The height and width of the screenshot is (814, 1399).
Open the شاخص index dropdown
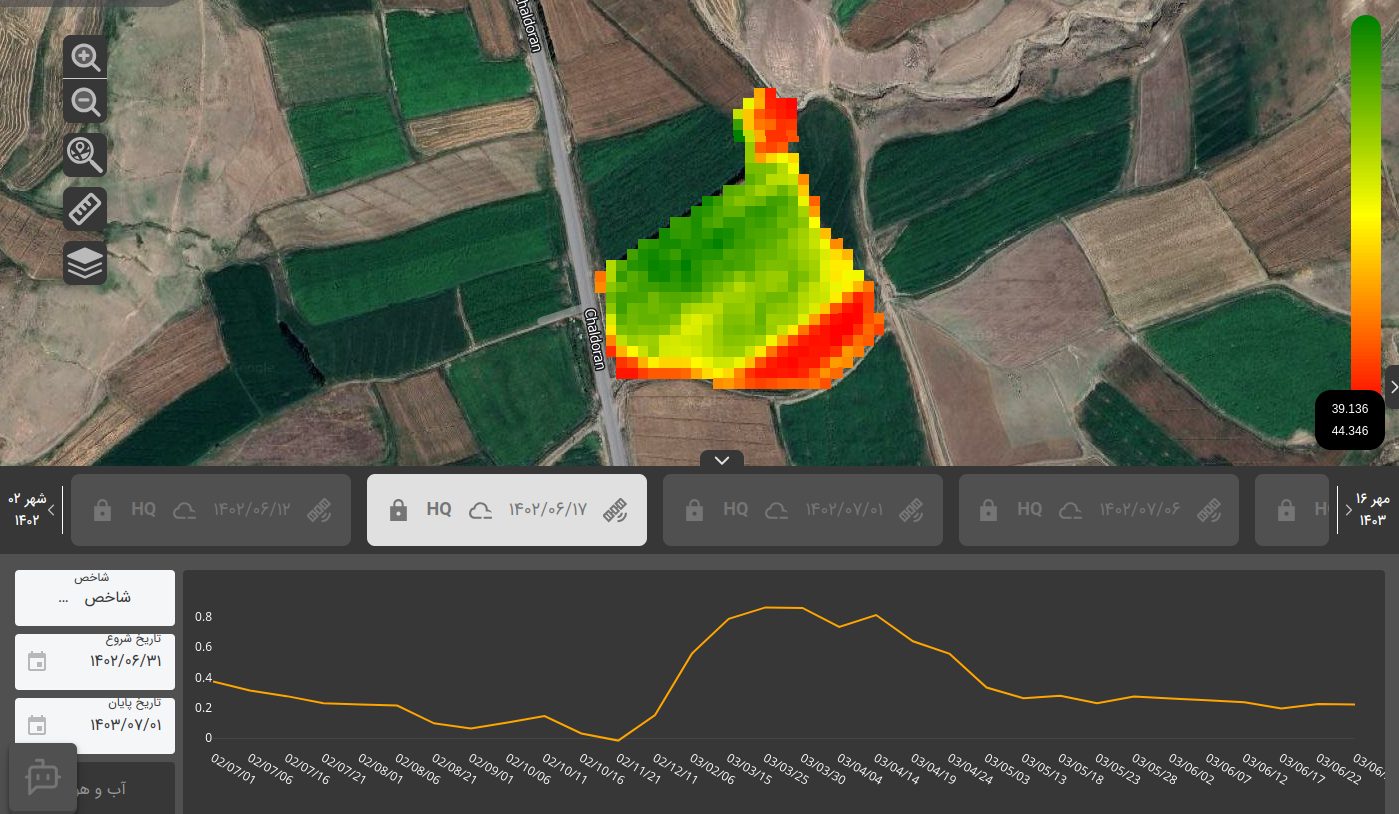click(x=95, y=598)
